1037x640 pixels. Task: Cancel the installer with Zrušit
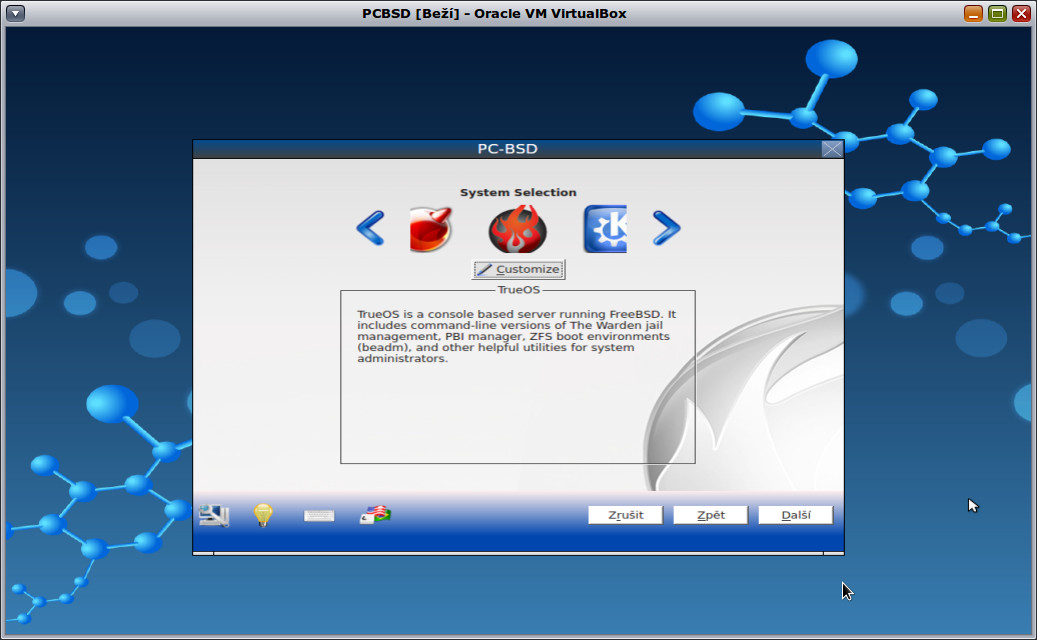click(x=624, y=514)
